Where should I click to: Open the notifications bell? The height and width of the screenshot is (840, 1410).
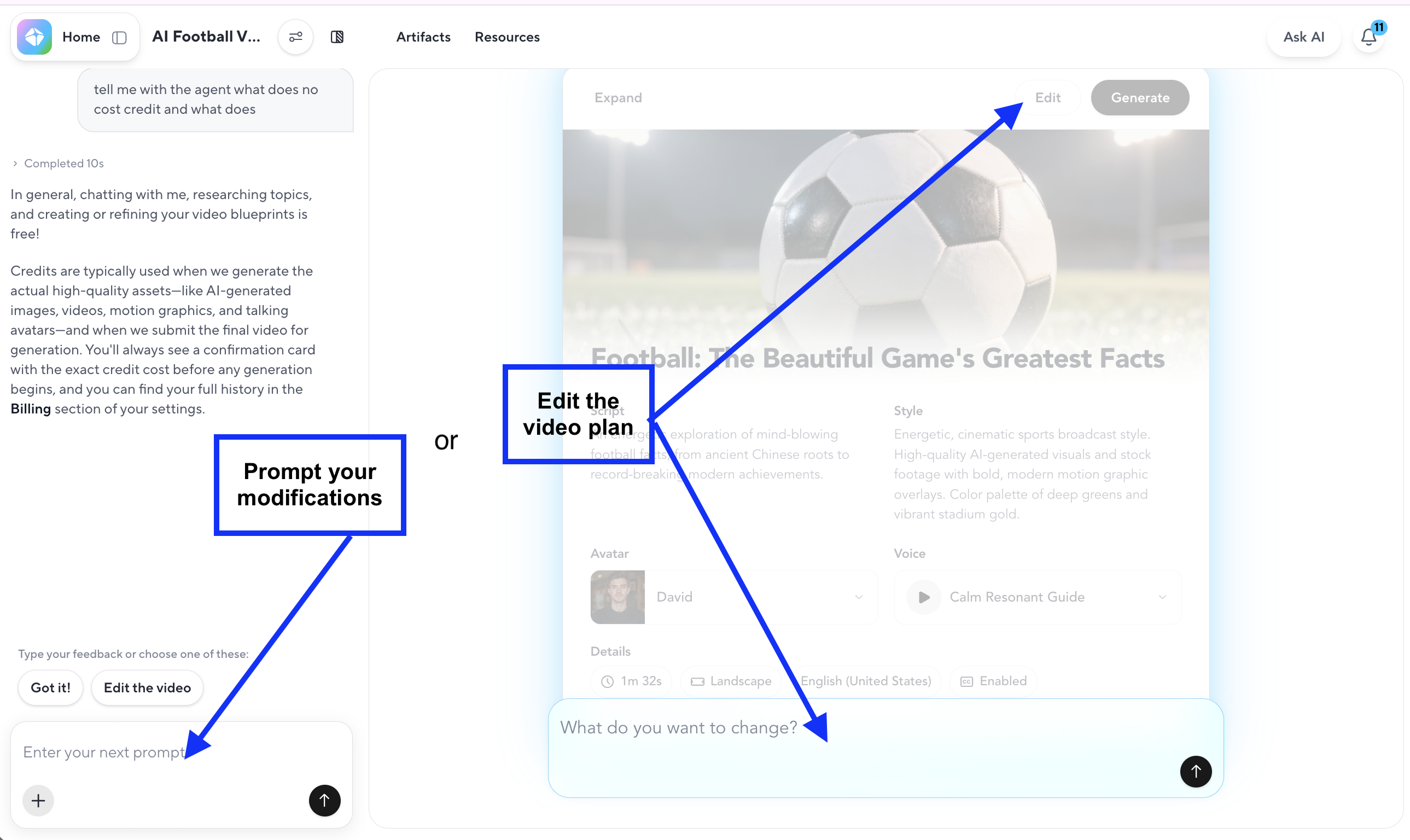tap(1368, 37)
